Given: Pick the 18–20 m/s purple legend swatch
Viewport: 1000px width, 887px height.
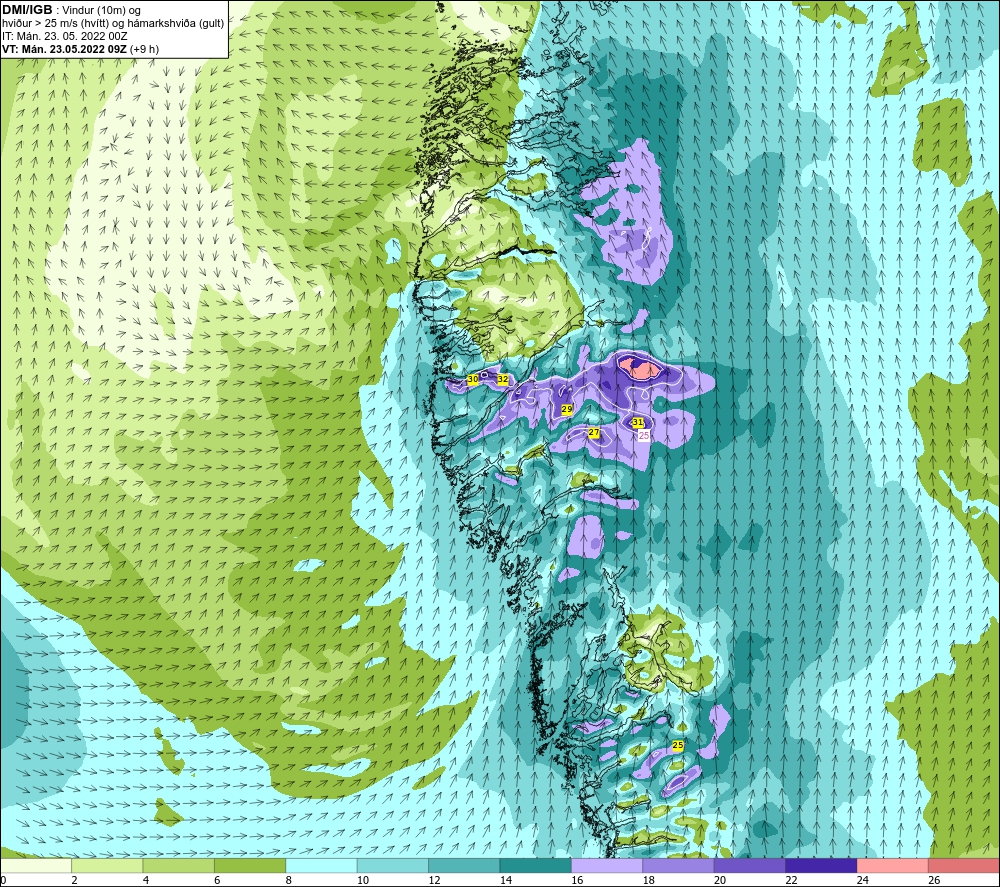Looking at the screenshot, I should click(679, 866).
